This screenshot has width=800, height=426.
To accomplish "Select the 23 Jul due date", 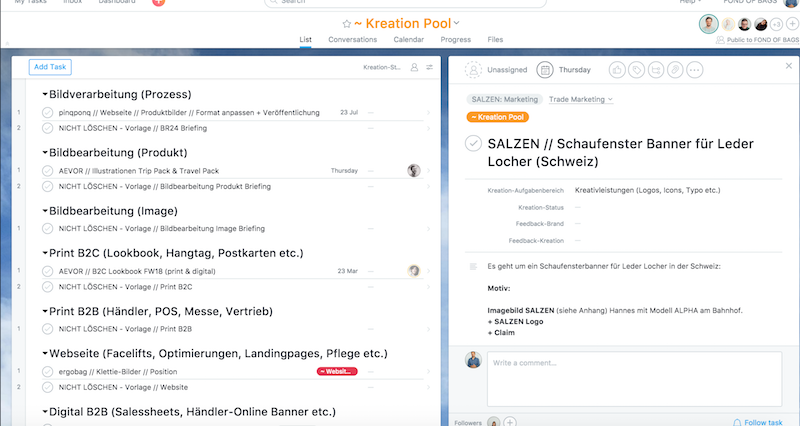I will pyautogui.click(x=349, y=113).
